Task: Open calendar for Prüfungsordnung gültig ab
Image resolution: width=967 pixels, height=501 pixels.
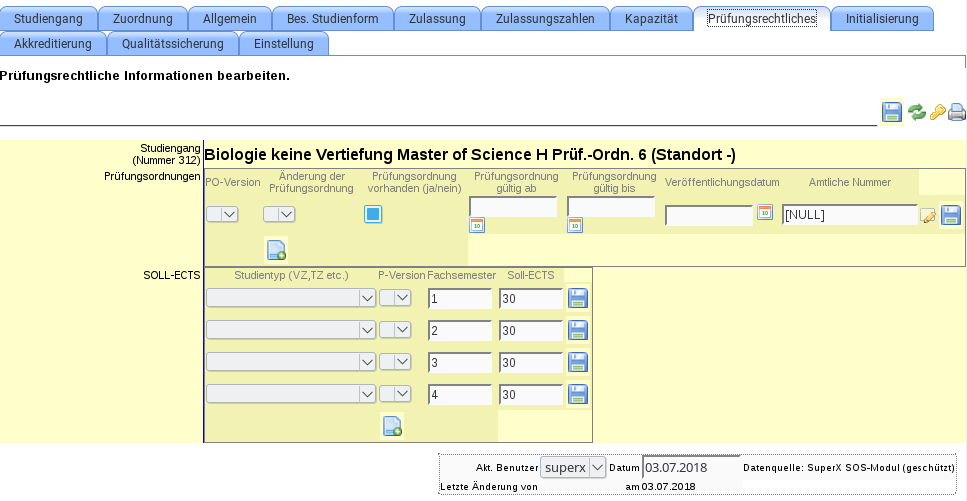Action: (x=477, y=225)
